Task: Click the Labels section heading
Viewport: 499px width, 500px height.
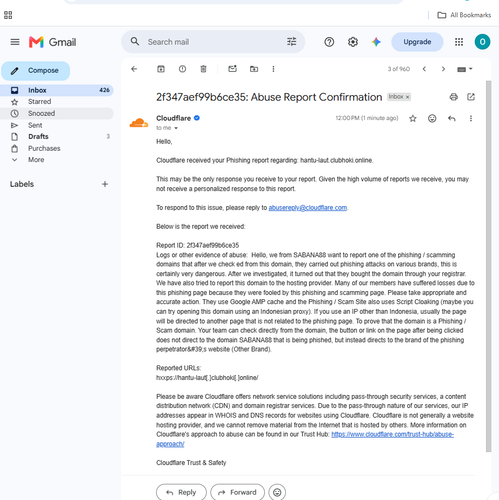Action: tap(22, 184)
